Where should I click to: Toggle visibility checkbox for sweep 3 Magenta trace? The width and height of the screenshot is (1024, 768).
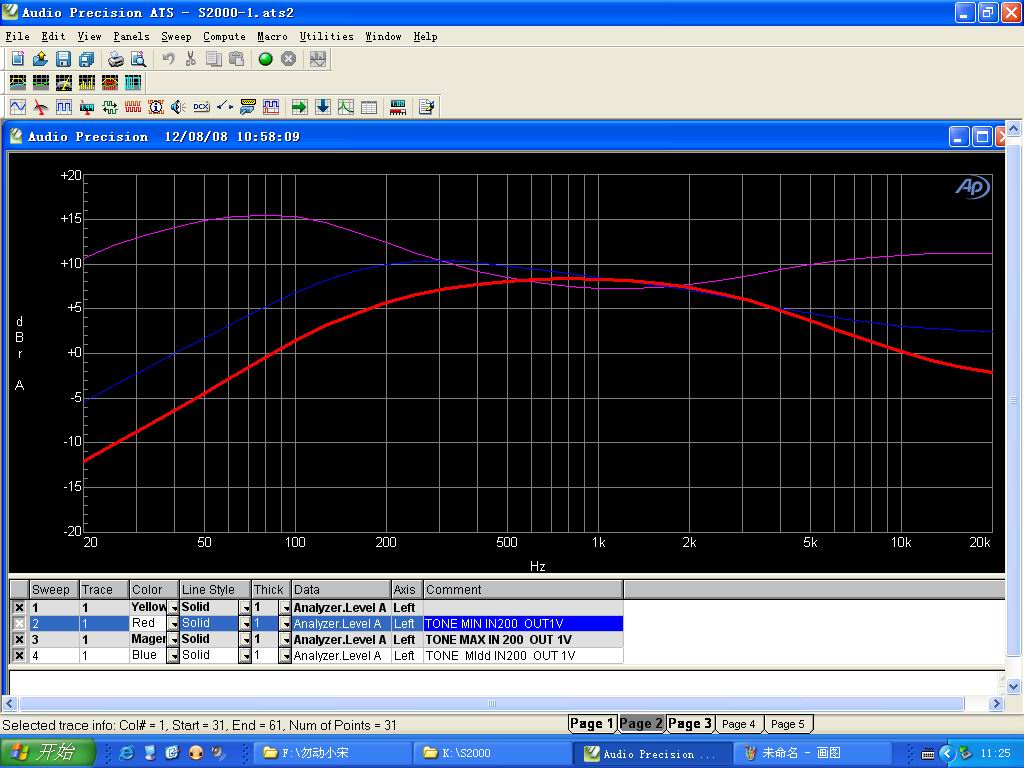tap(19, 640)
